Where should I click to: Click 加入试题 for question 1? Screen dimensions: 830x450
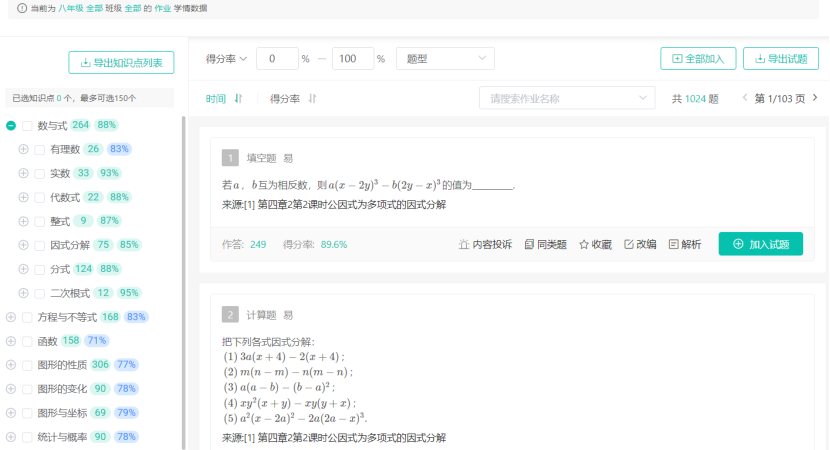click(761, 244)
